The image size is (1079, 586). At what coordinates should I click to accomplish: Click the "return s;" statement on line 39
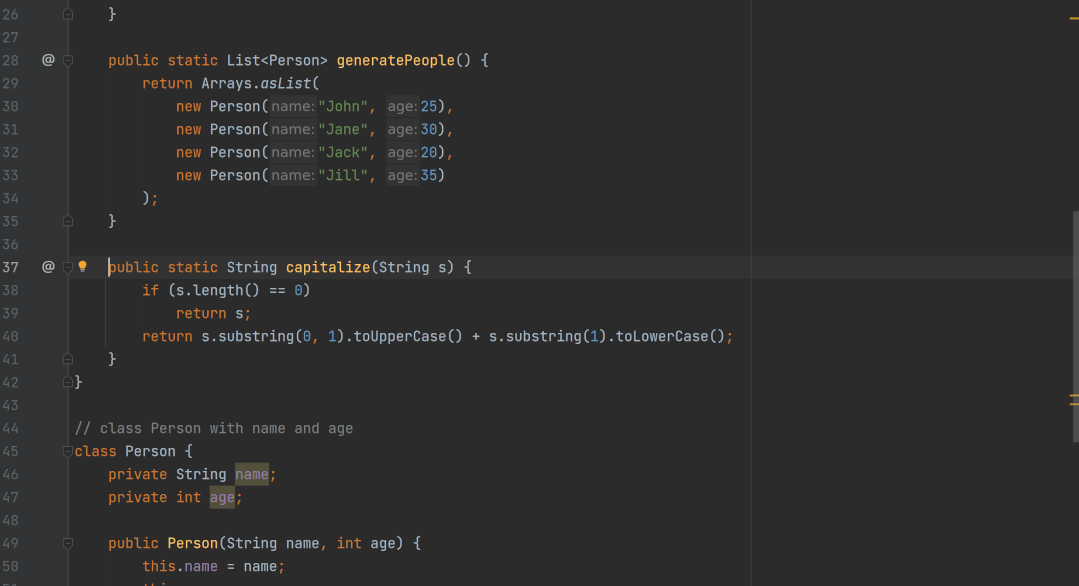(x=213, y=314)
